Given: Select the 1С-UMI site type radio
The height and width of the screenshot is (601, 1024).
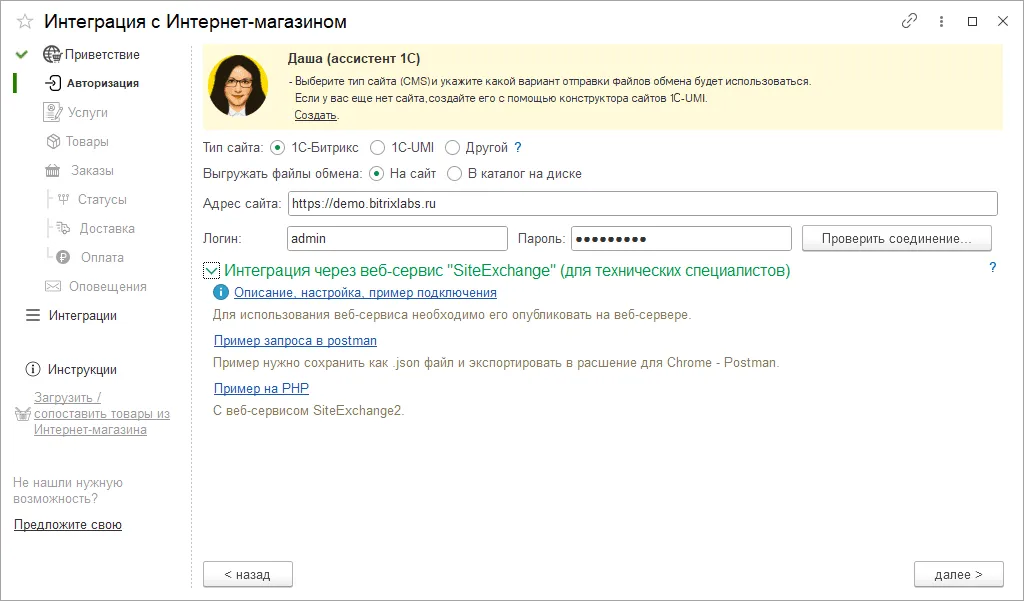Looking at the screenshot, I should (378, 148).
